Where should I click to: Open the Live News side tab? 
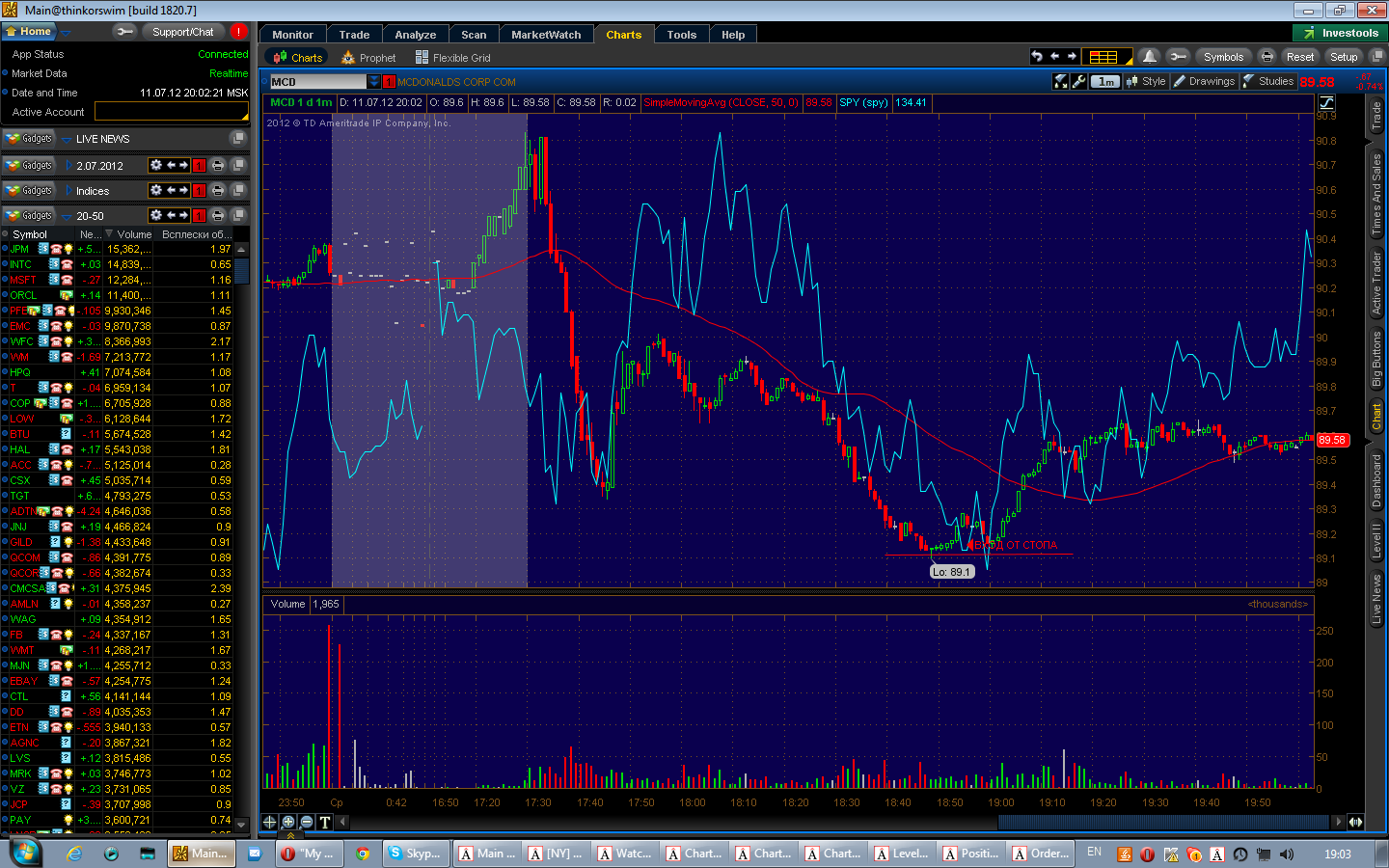click(1376, 598)
